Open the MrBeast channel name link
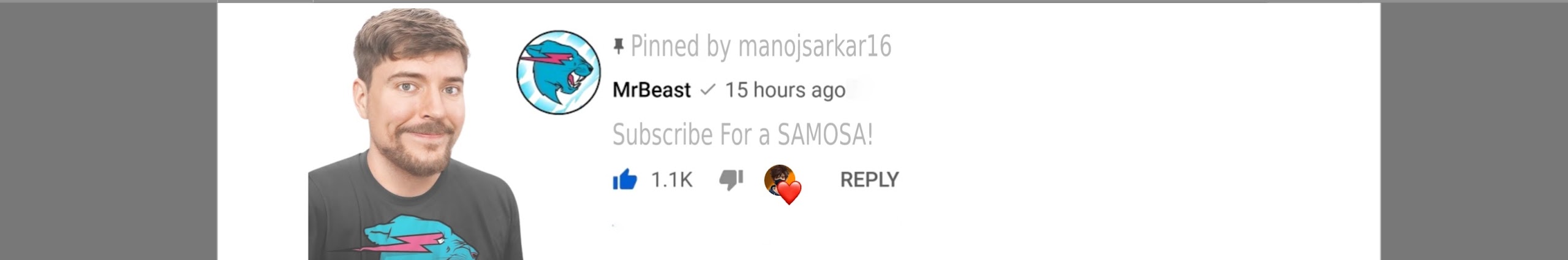Image resolution: width=1568 pixels, height=260 pixels. click(x=652, y=90)
